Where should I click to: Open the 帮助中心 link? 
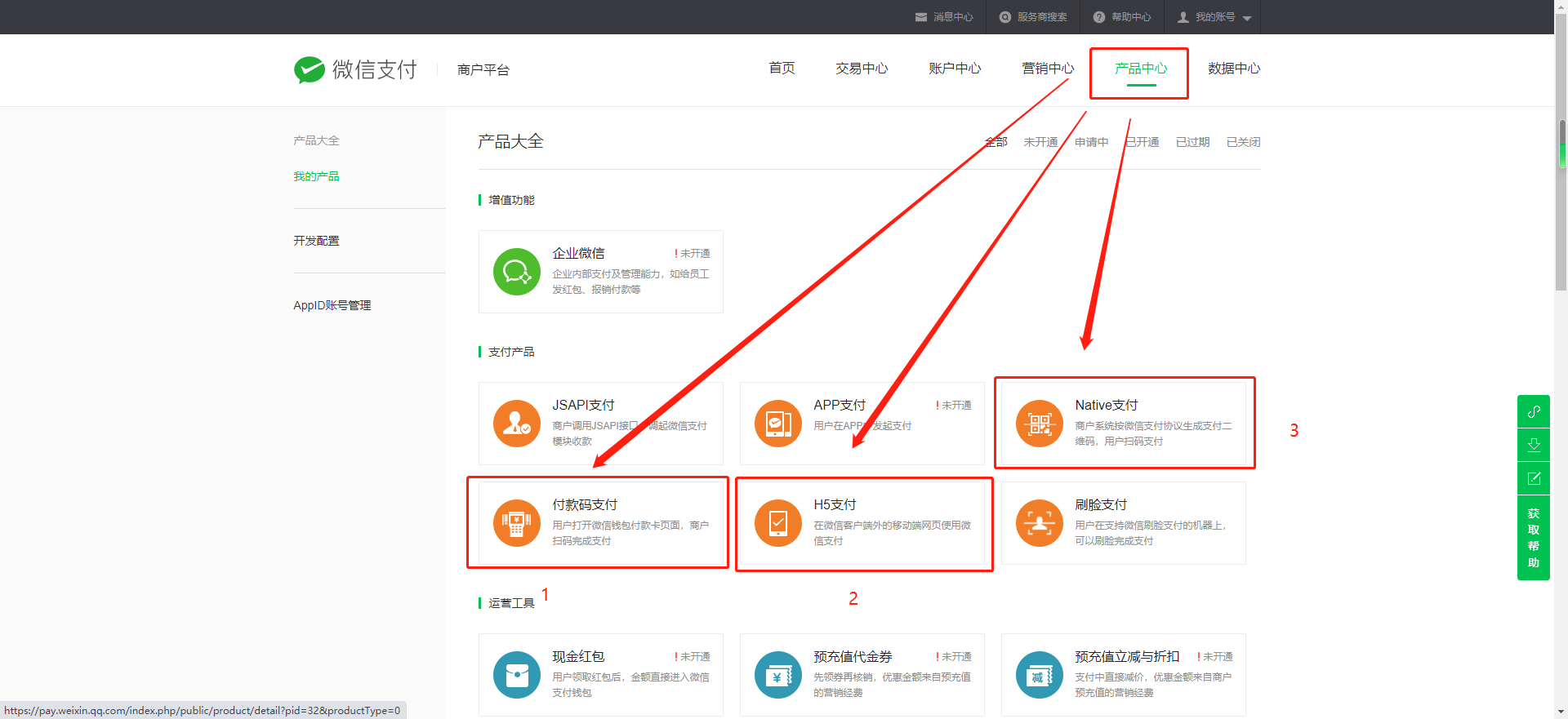coord(1131,17)
